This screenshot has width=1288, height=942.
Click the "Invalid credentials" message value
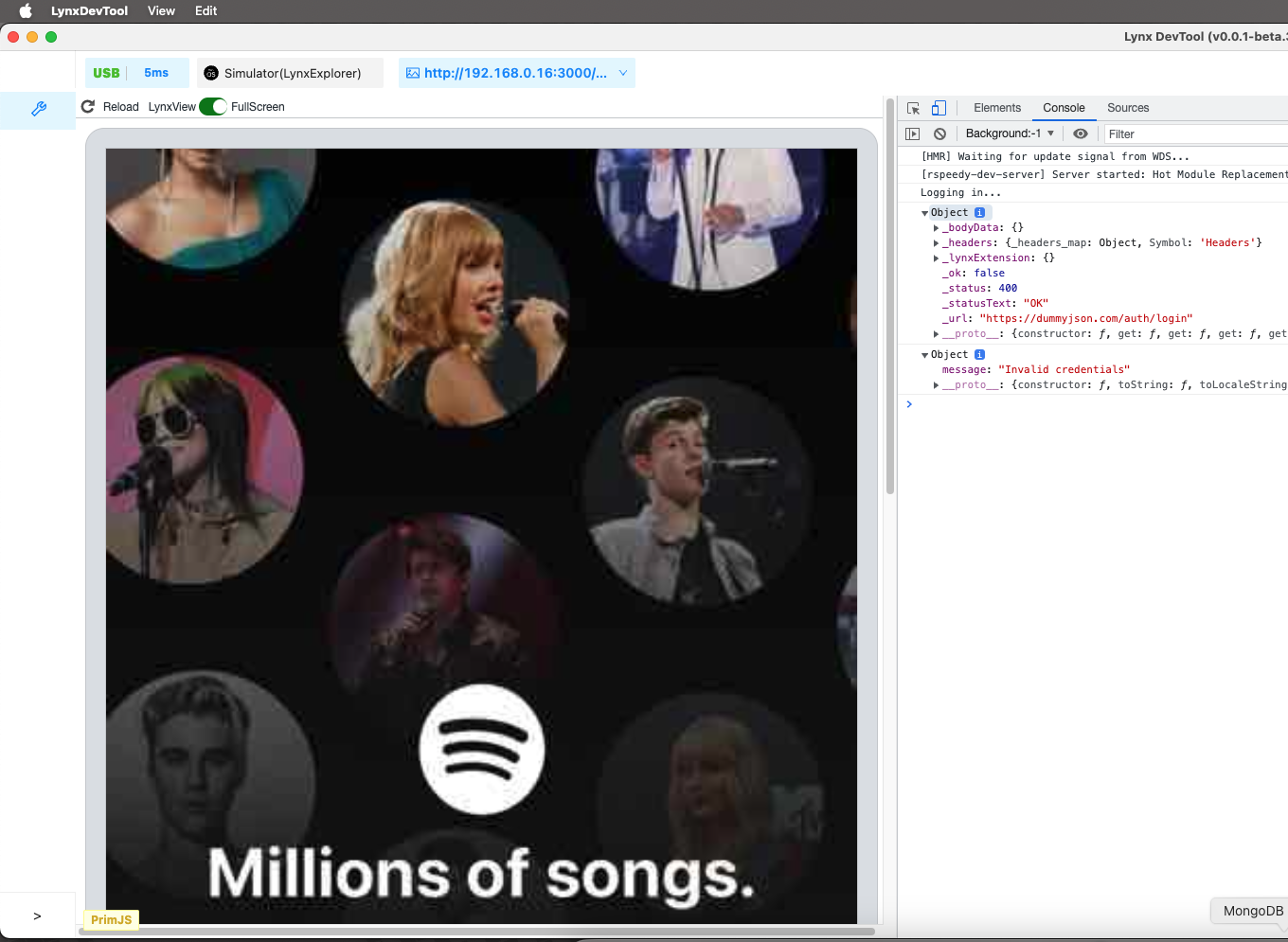click(1064, 370)
